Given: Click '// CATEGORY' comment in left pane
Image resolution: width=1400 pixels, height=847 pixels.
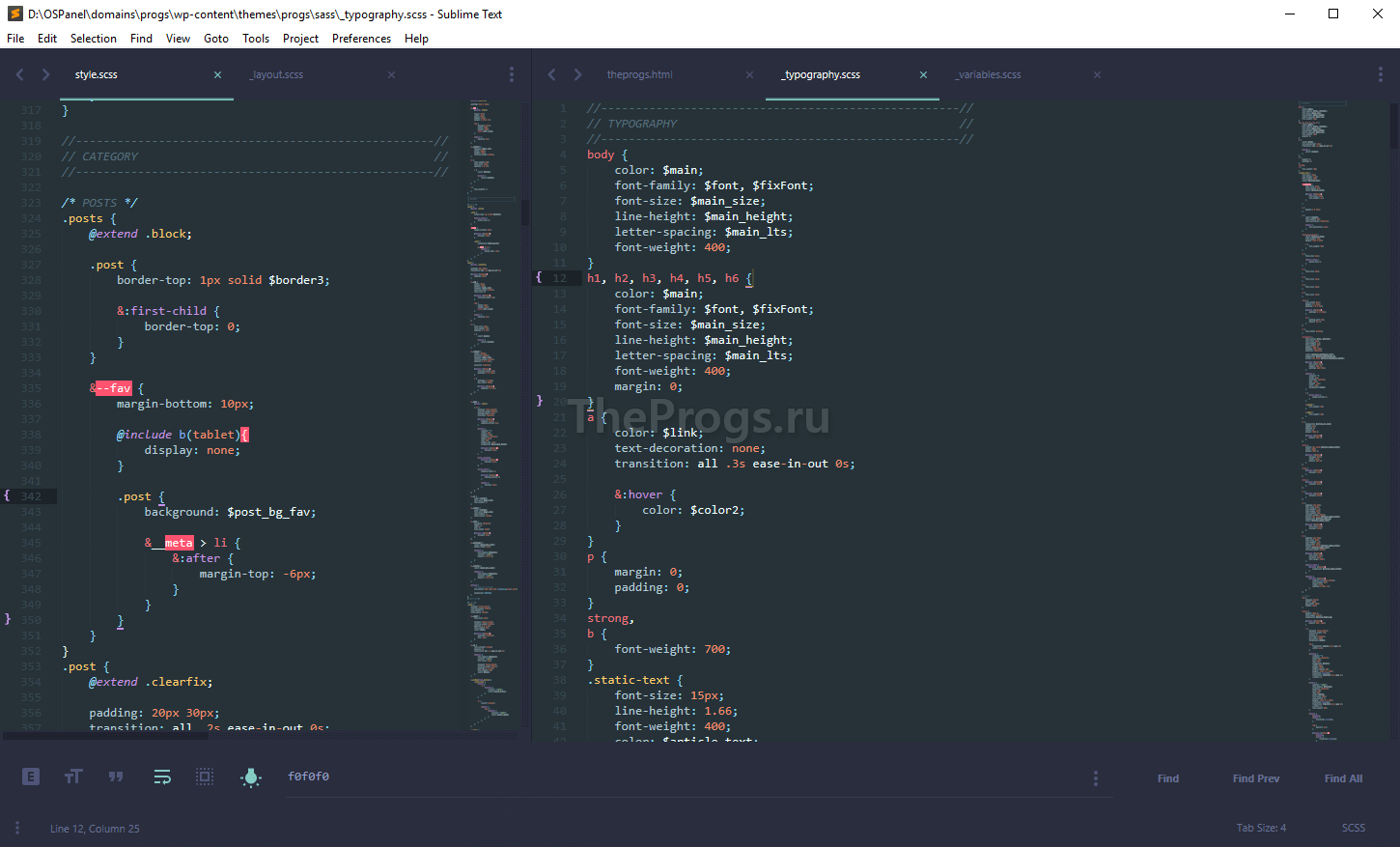Looking at the screenshot, I should tap(99, 156).
